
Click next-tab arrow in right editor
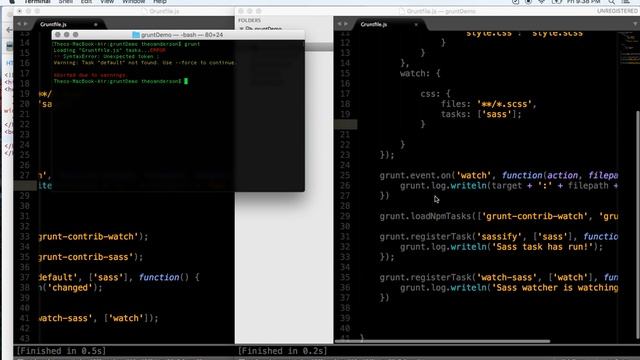(x=346, y=24)
